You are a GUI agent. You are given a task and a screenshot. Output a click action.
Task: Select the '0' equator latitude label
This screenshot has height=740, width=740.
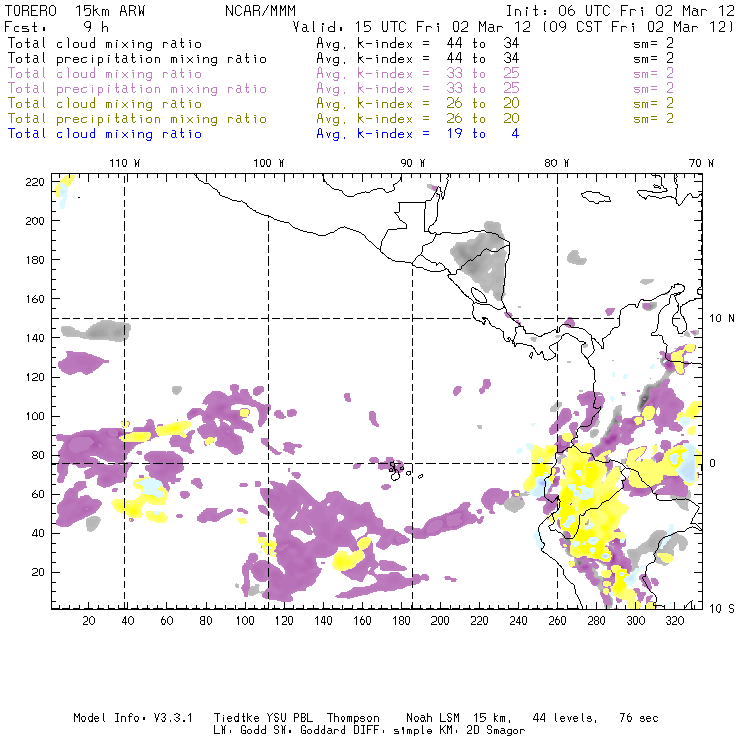712,463
